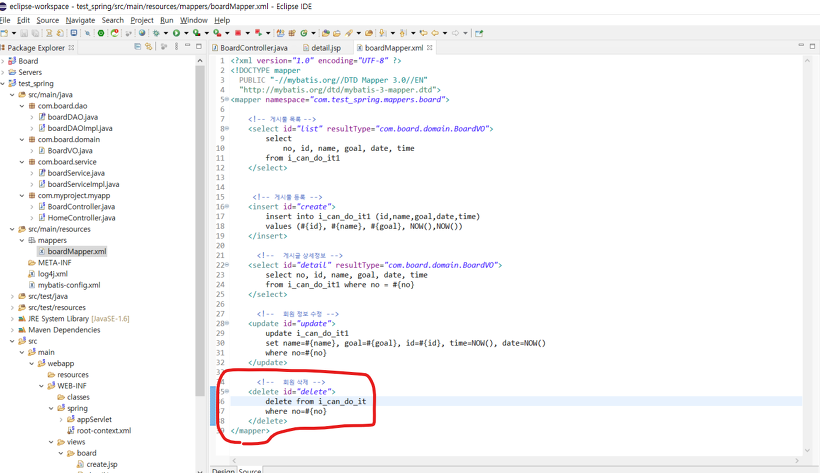Toggle fold marker on select detail line 22

227,265
